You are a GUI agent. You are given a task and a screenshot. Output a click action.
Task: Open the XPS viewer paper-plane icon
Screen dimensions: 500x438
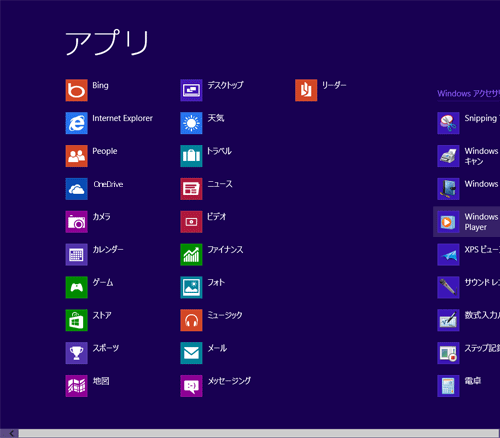point(448,254)
